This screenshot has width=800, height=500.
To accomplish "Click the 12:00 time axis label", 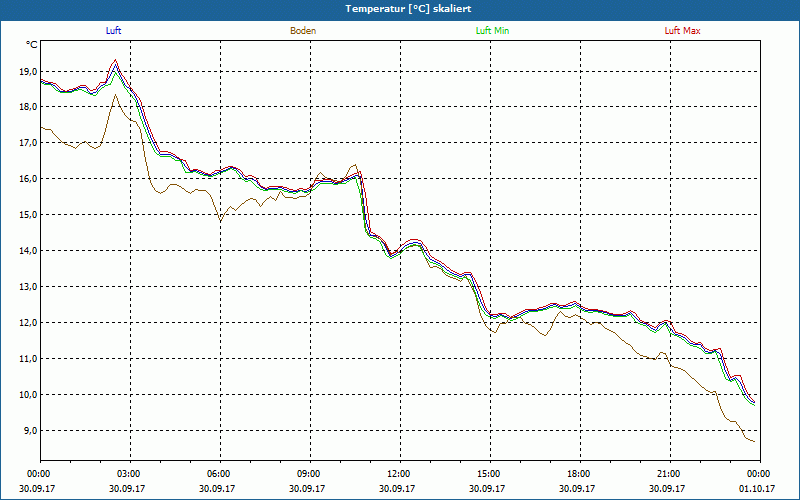I will point(398,474).
